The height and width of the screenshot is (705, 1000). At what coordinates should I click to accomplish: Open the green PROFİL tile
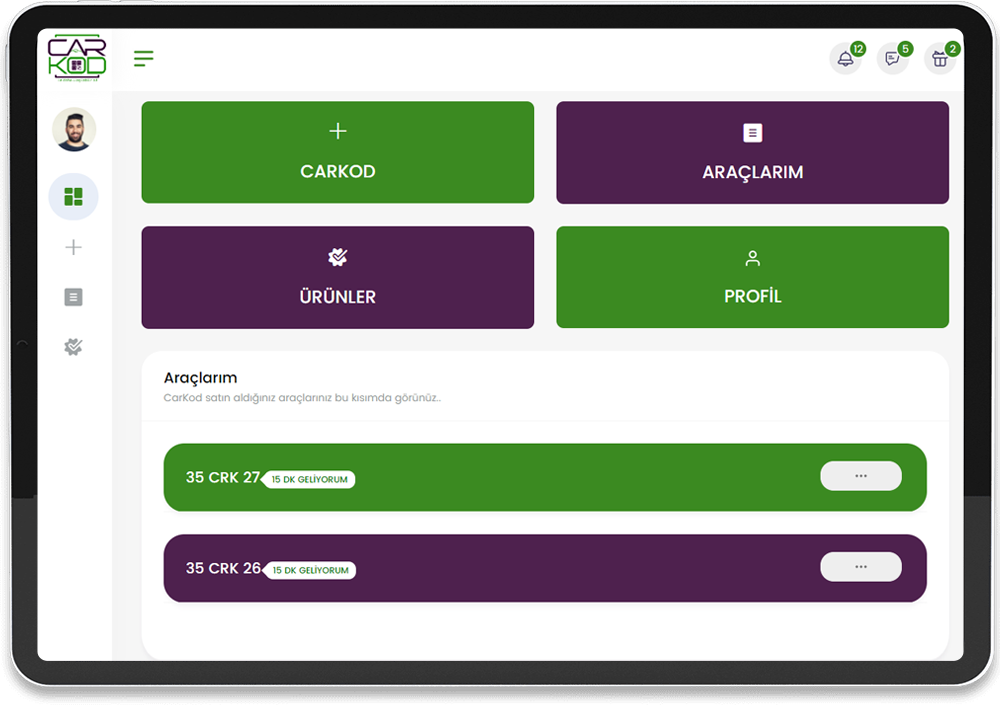[x=752, y=277]
